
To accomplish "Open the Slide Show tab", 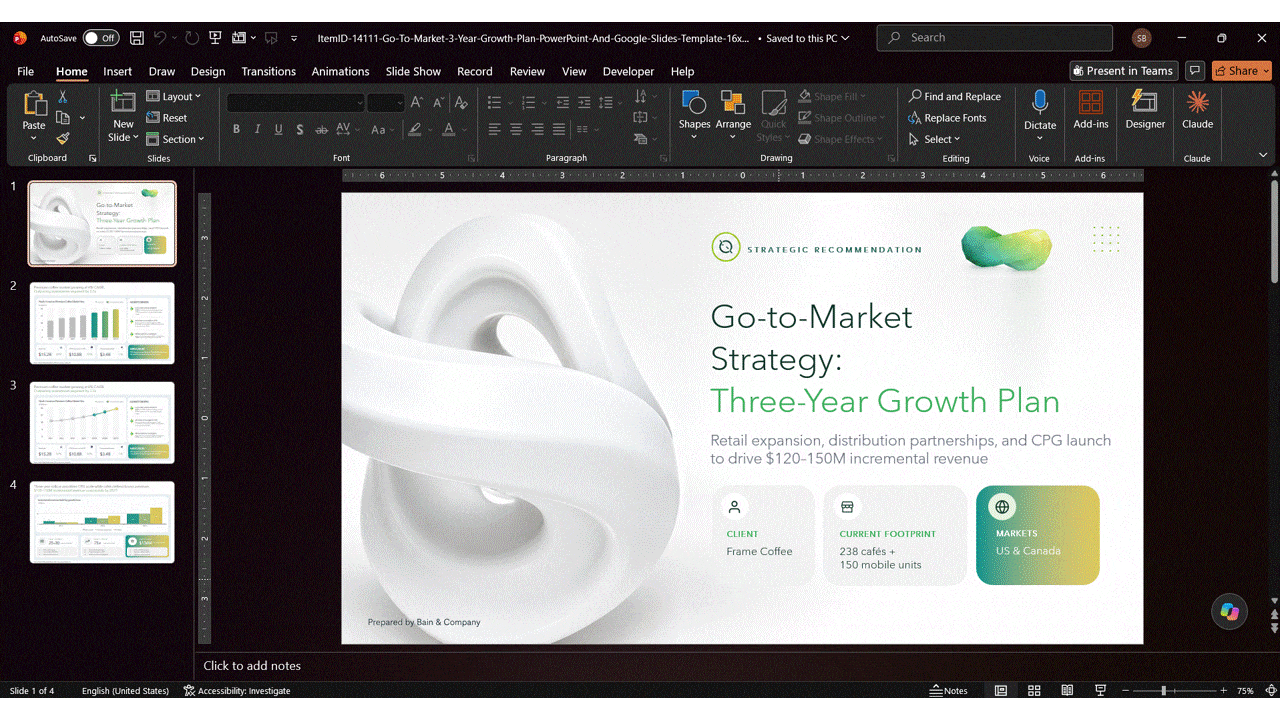I will click(413, 71).
